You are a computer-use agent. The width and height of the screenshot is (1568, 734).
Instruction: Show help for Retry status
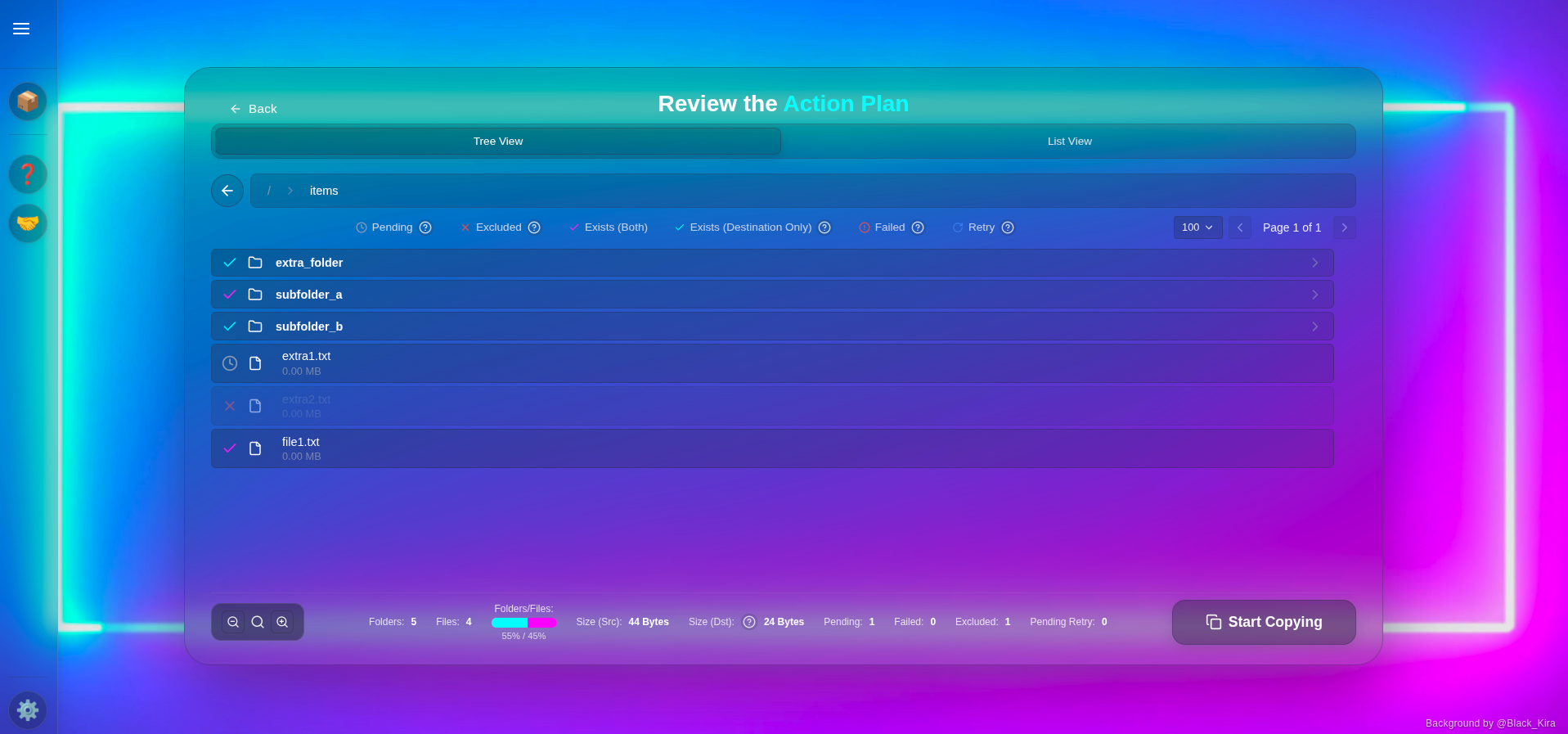(x=1008, y=227)
